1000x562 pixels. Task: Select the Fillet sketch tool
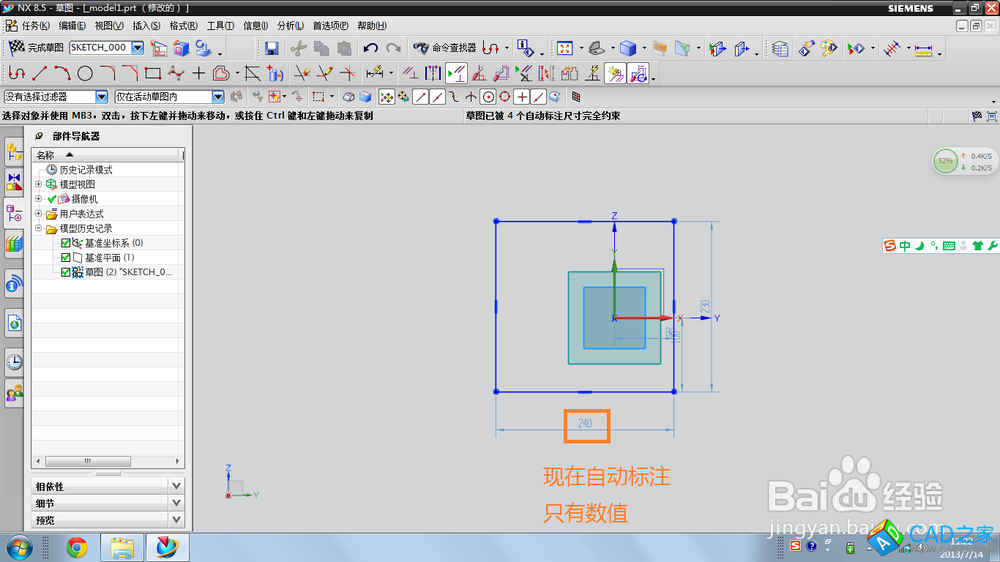coord(108,74)
